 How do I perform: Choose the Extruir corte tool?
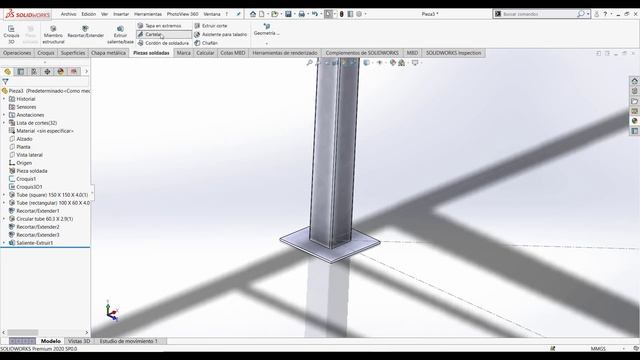click(x=211, y=26)
